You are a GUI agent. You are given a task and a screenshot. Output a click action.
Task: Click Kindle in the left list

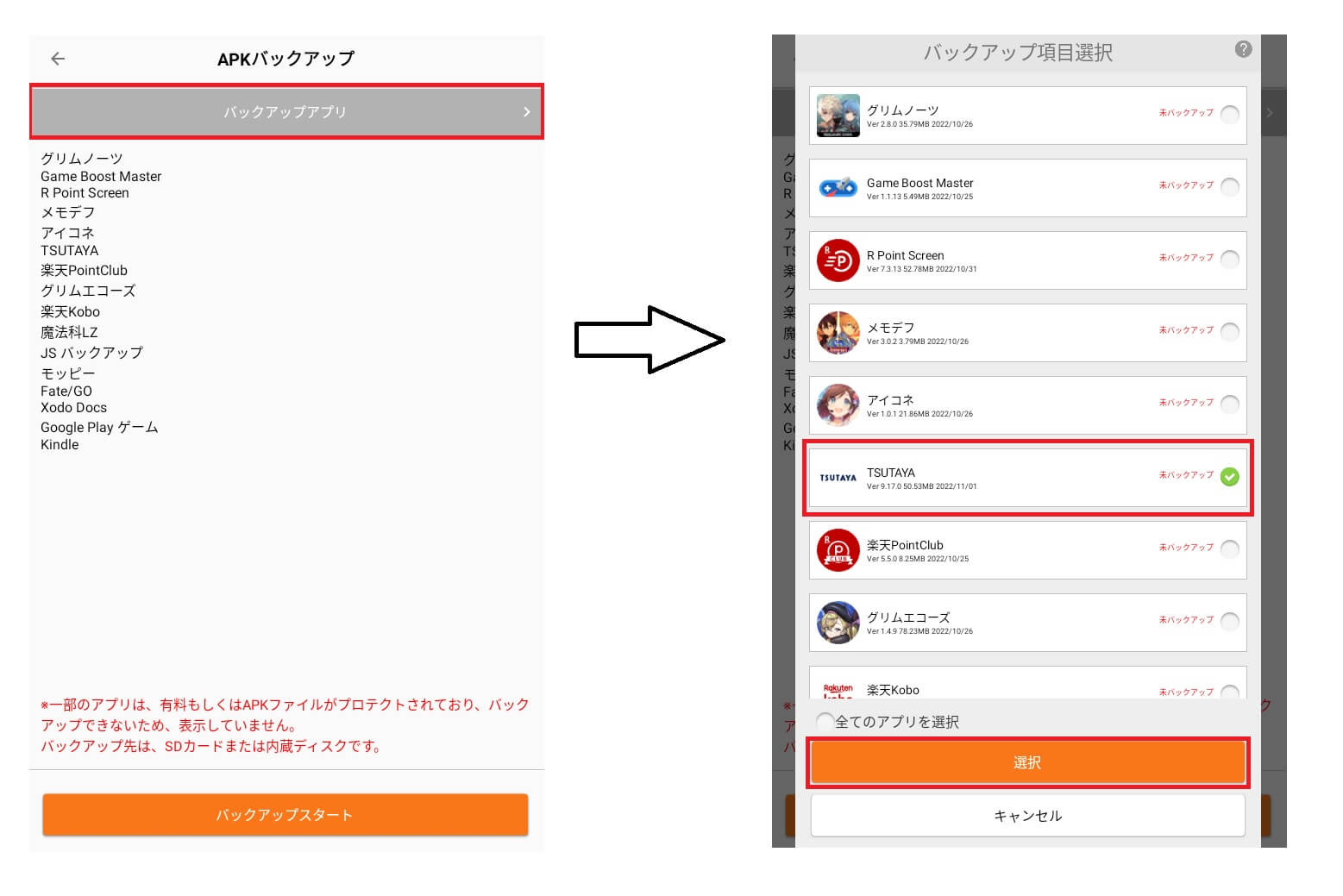[x=60, y=444]
